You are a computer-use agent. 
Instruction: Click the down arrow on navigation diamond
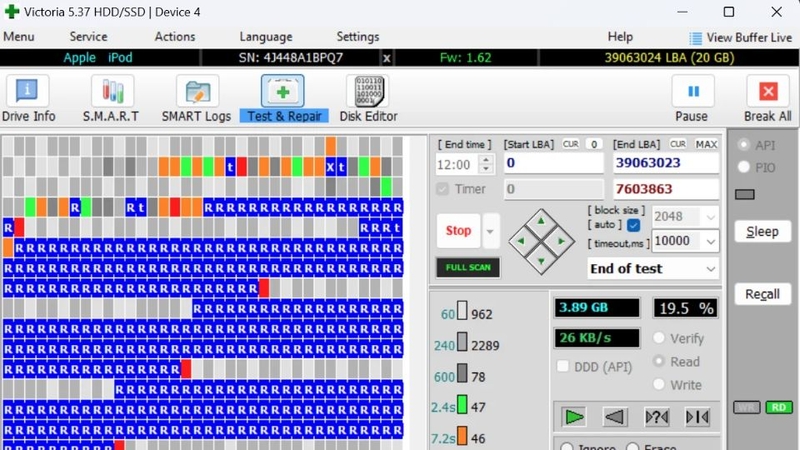click(x=541, y=261)
